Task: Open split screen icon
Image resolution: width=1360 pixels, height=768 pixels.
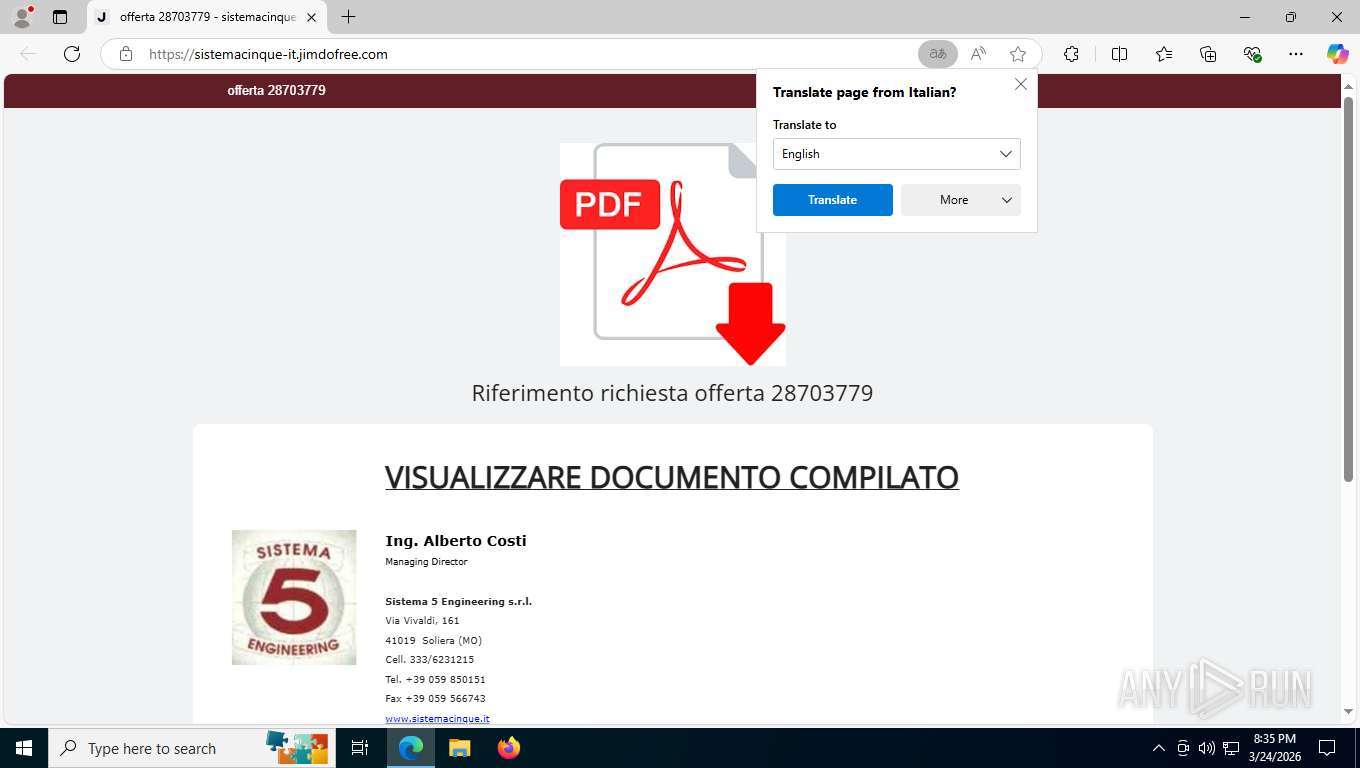Action: point(1119,54)
